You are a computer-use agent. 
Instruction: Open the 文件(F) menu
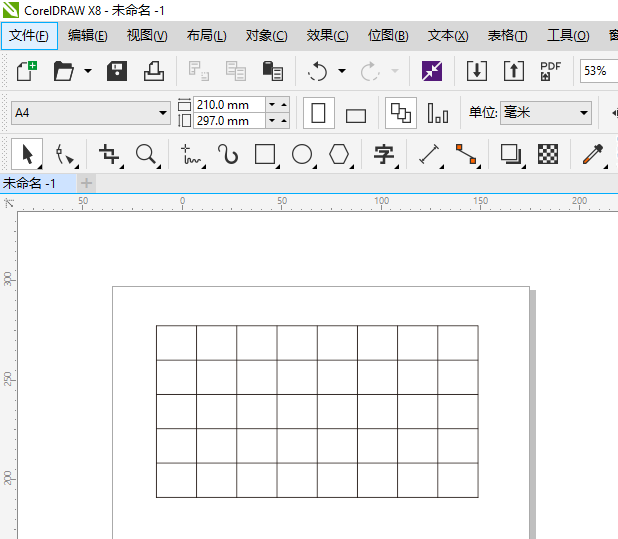(x=28, y=36)
